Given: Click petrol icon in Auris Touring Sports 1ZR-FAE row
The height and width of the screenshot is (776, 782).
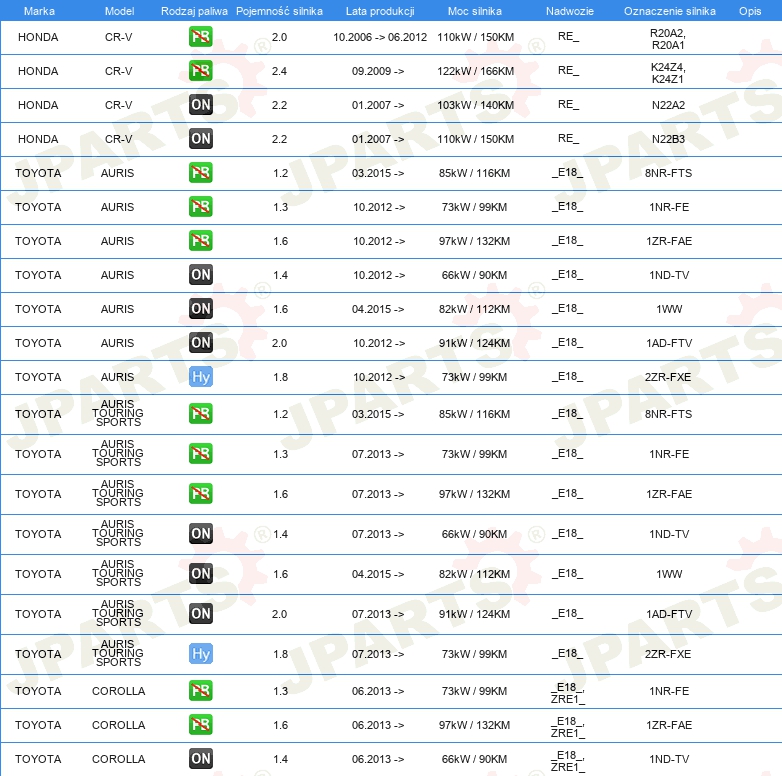Looking at the screenshot, I should click(x=201, y=493).
